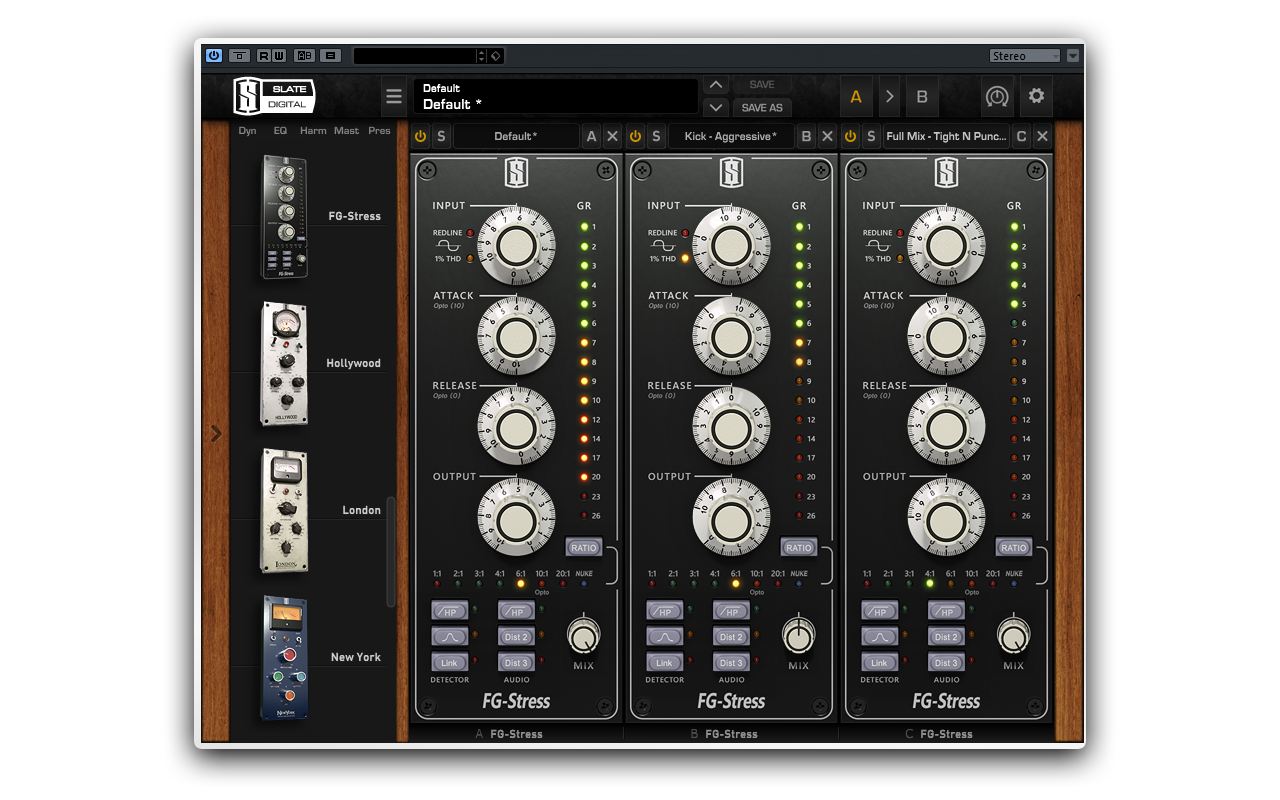
Task: Enable Dist 2 on the third FG-Stress
Action: tap(946, 636)
